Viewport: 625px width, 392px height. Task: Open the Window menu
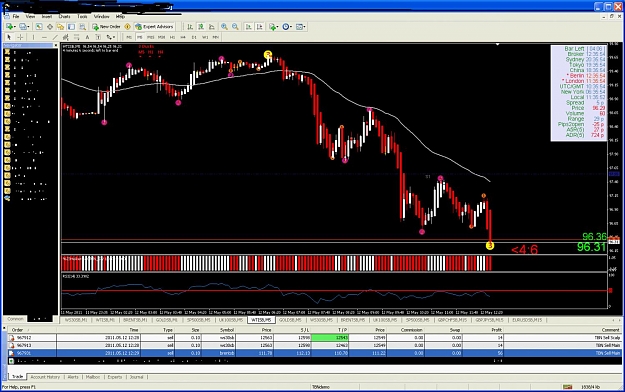(x=101, y=16)
